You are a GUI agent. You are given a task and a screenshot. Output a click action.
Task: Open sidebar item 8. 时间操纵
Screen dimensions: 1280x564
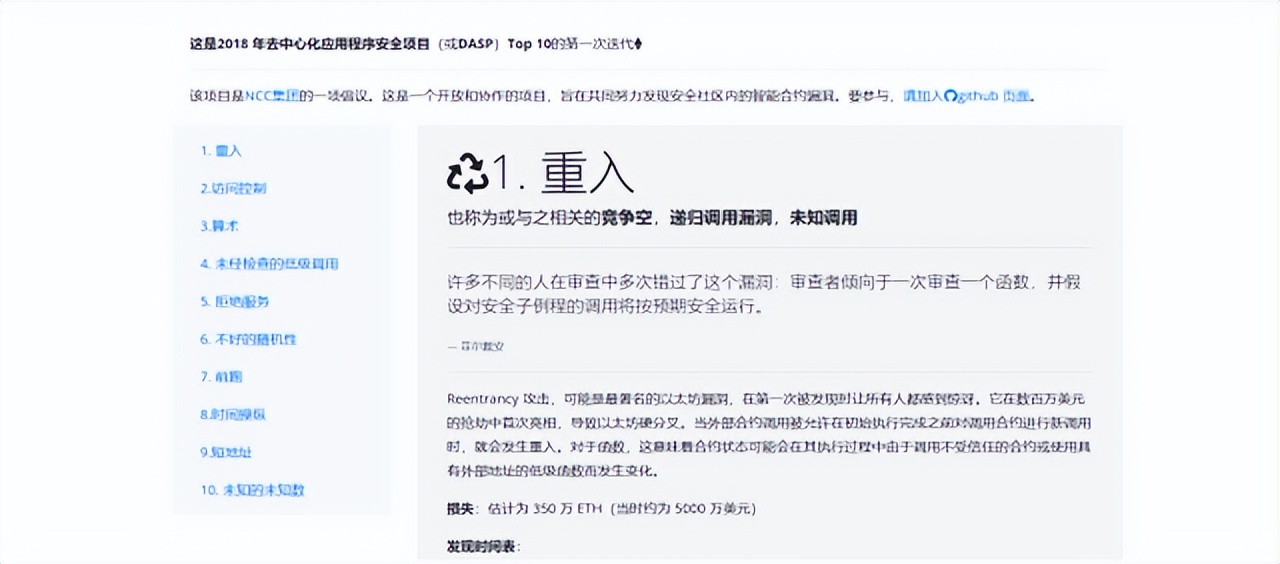(233, 414)
